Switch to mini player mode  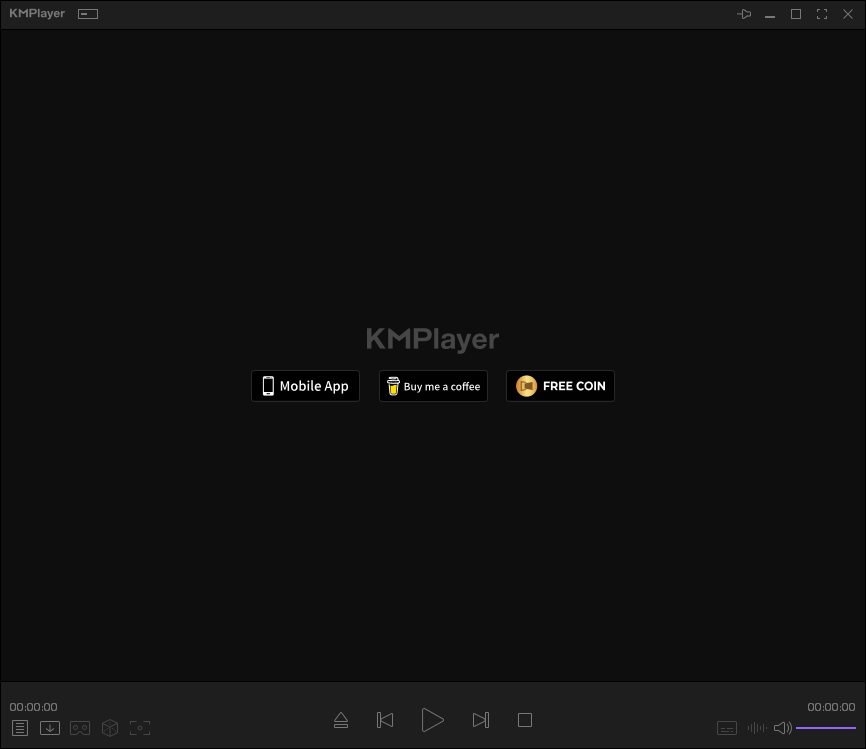(x=87, y=14)
